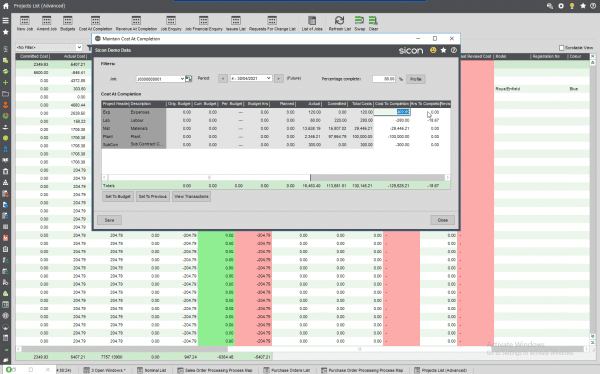Screen dimensions: 600x374
Task: Click the 3 Open Windows tab
Action: pyautogui.click(x=104, y=370)
